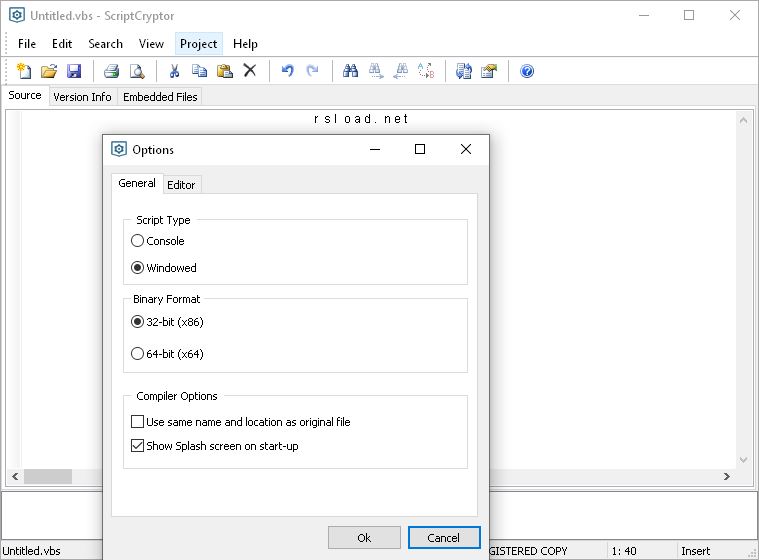Click the Find binoculars icon
This screenshot has height=560, width=759.
(350, 71)
